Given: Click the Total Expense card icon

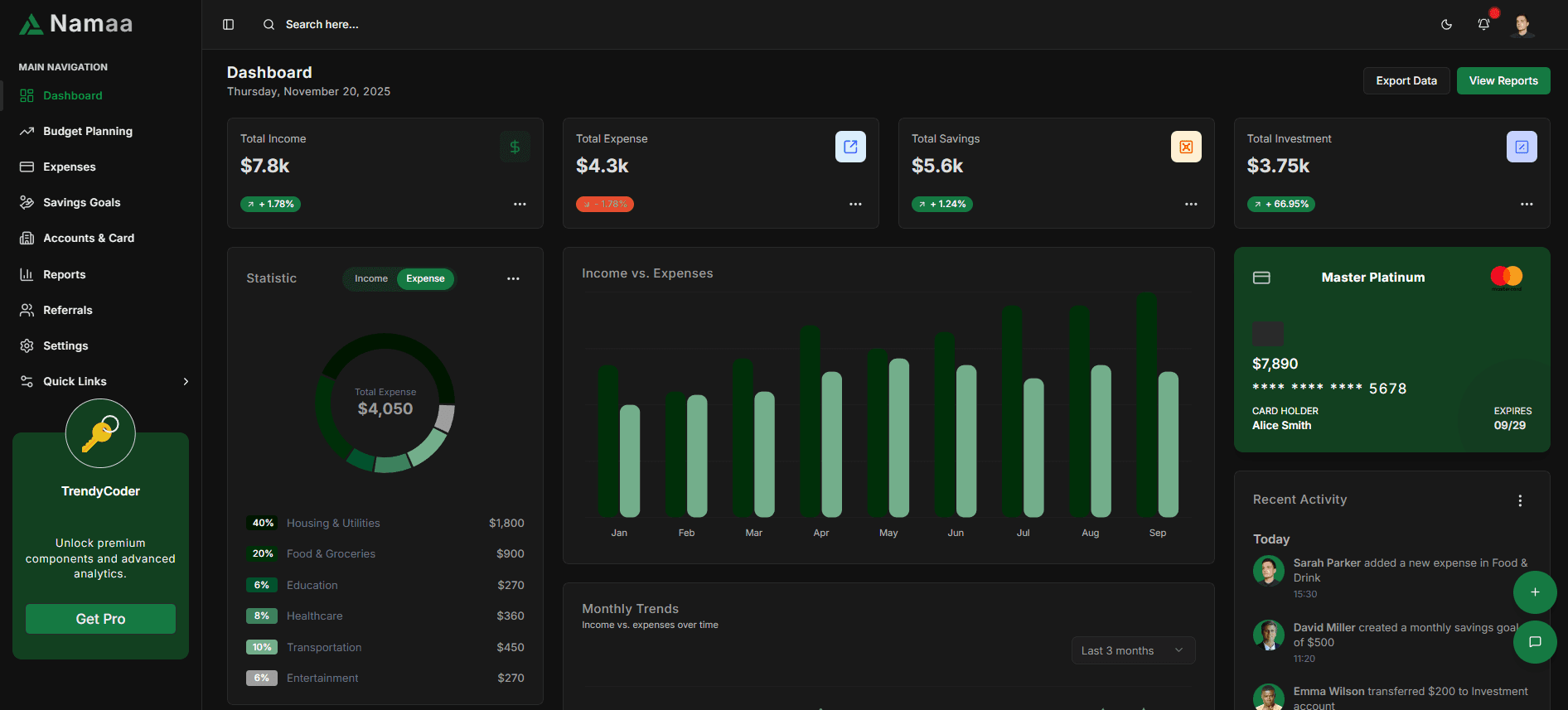Looking at the screenshot, I should 850,147.
